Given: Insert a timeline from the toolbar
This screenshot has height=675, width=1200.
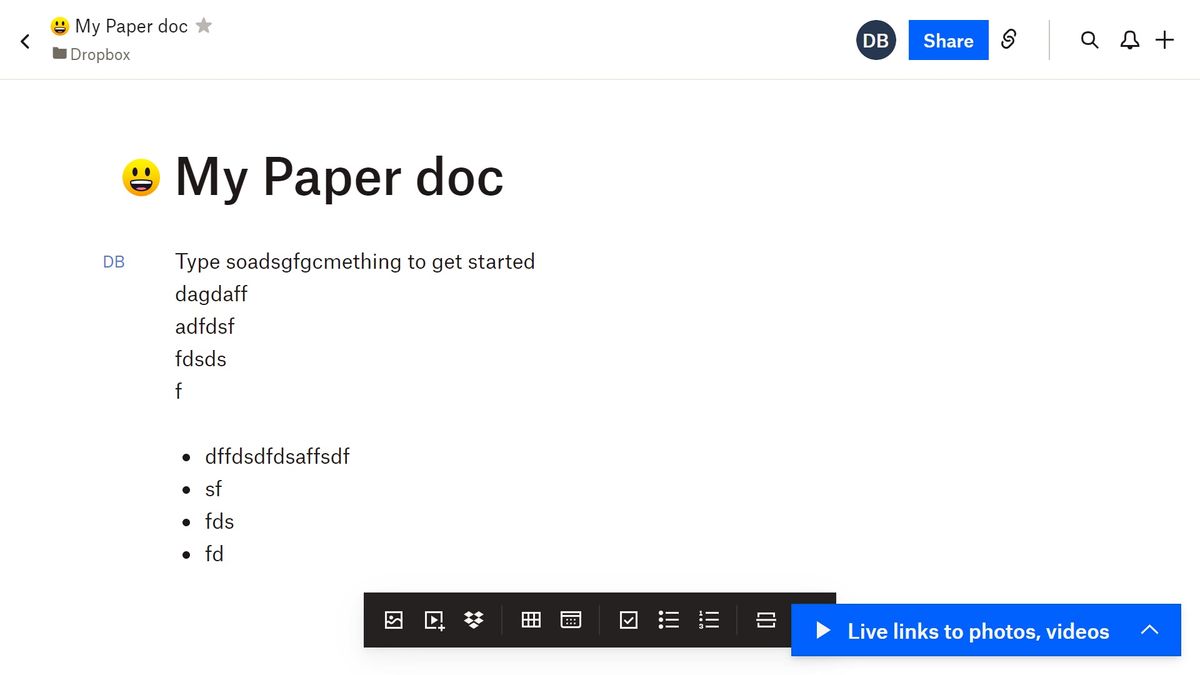Looking at the screenshot, I should pos(570,620).
